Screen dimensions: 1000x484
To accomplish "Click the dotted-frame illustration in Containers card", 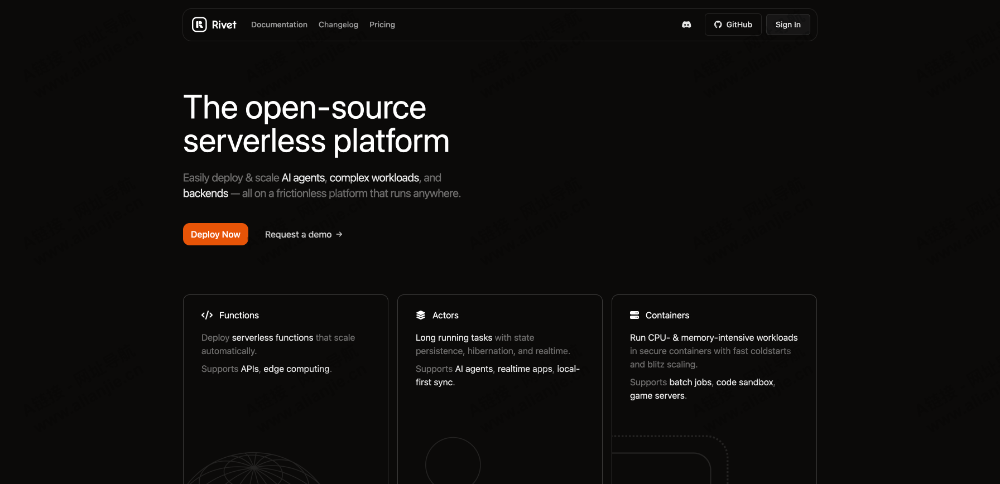I will (670, 460).
